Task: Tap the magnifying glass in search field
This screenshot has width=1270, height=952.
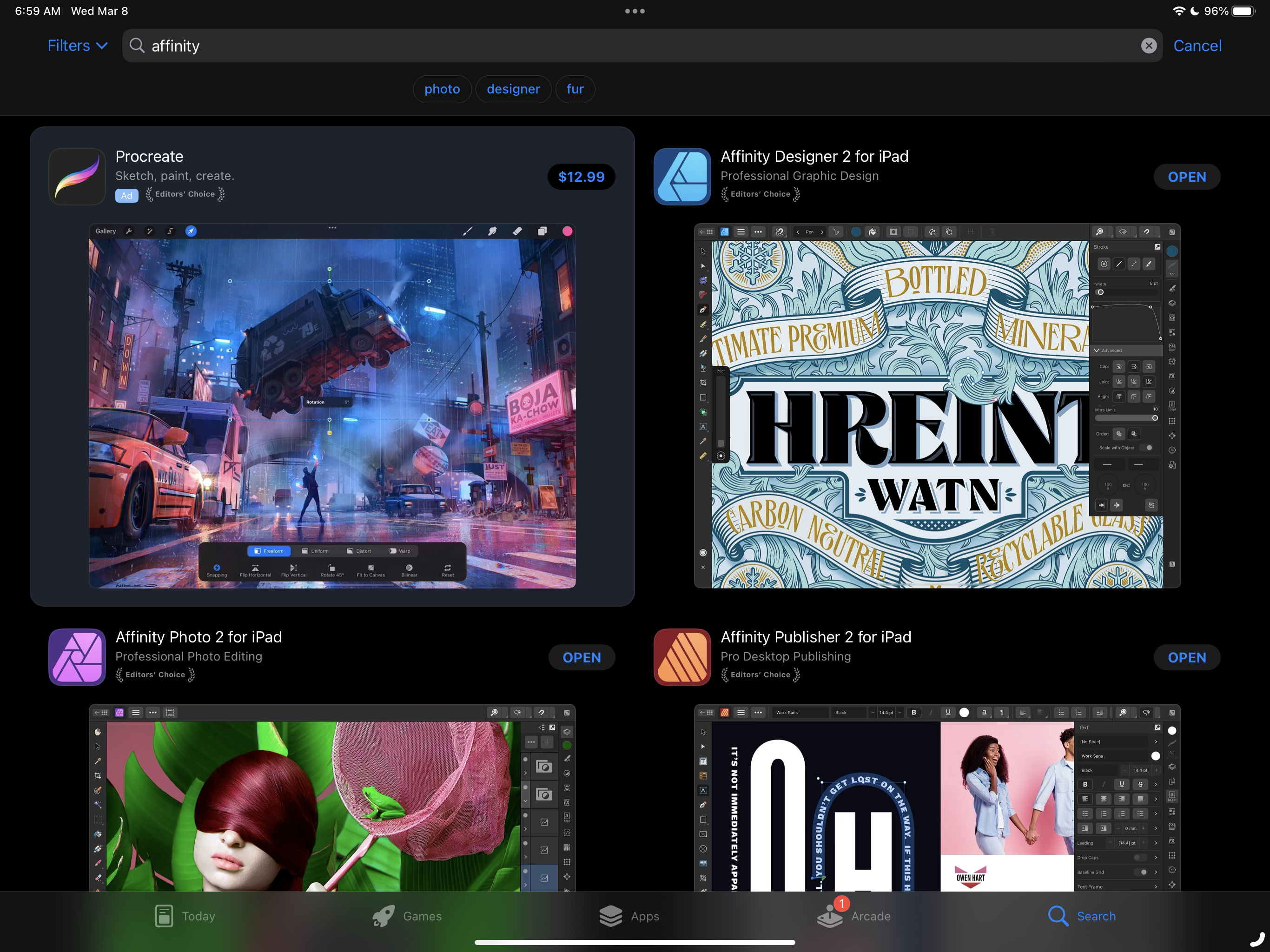Action: (x=137, y=46)
